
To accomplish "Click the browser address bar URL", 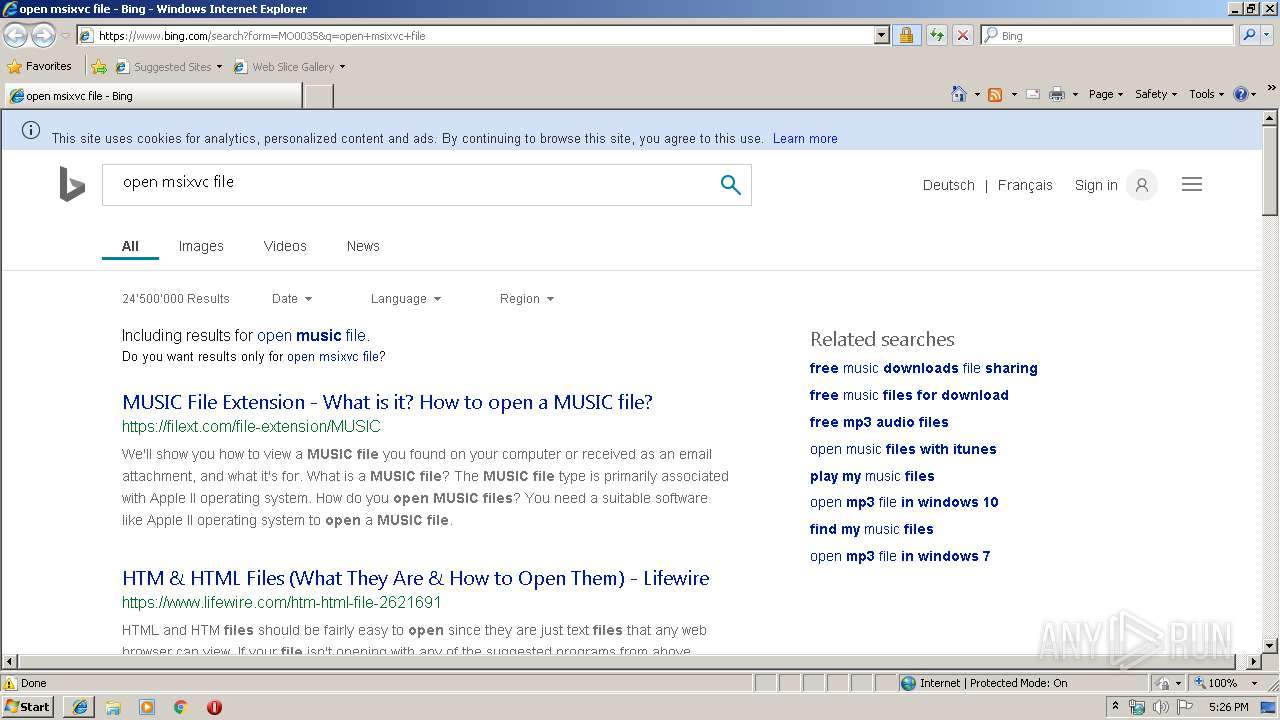I will (x=476, y=35).
